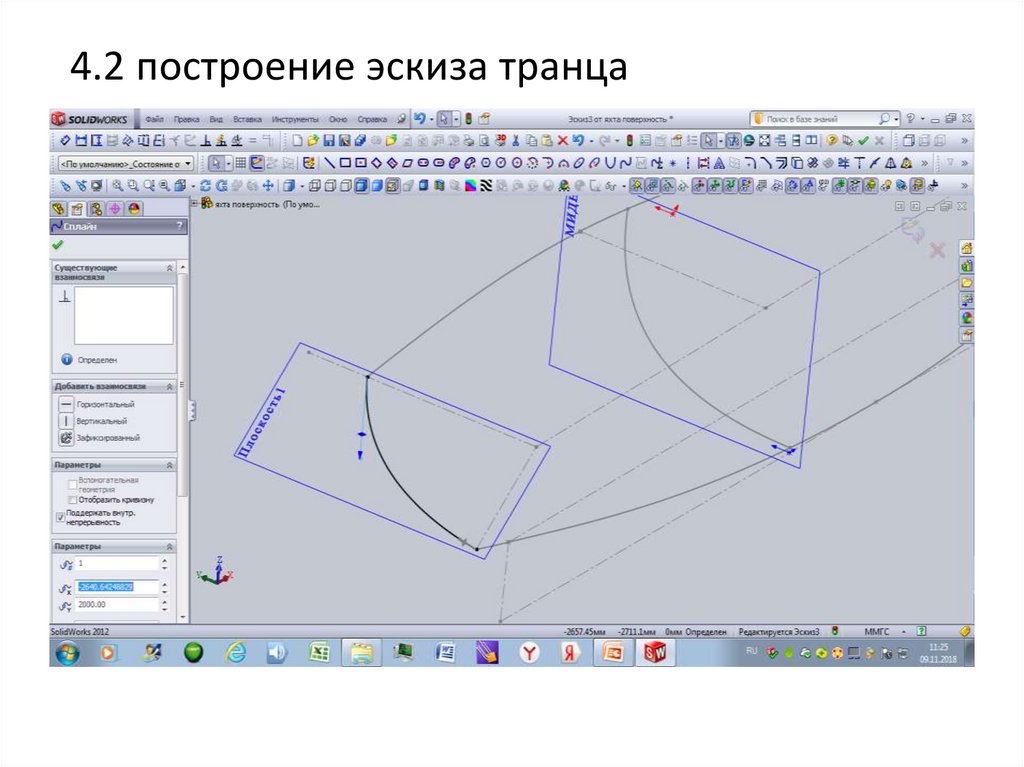
Task: Open SolidWorks Resources in task pane
Action: click(x=966, y=248)
